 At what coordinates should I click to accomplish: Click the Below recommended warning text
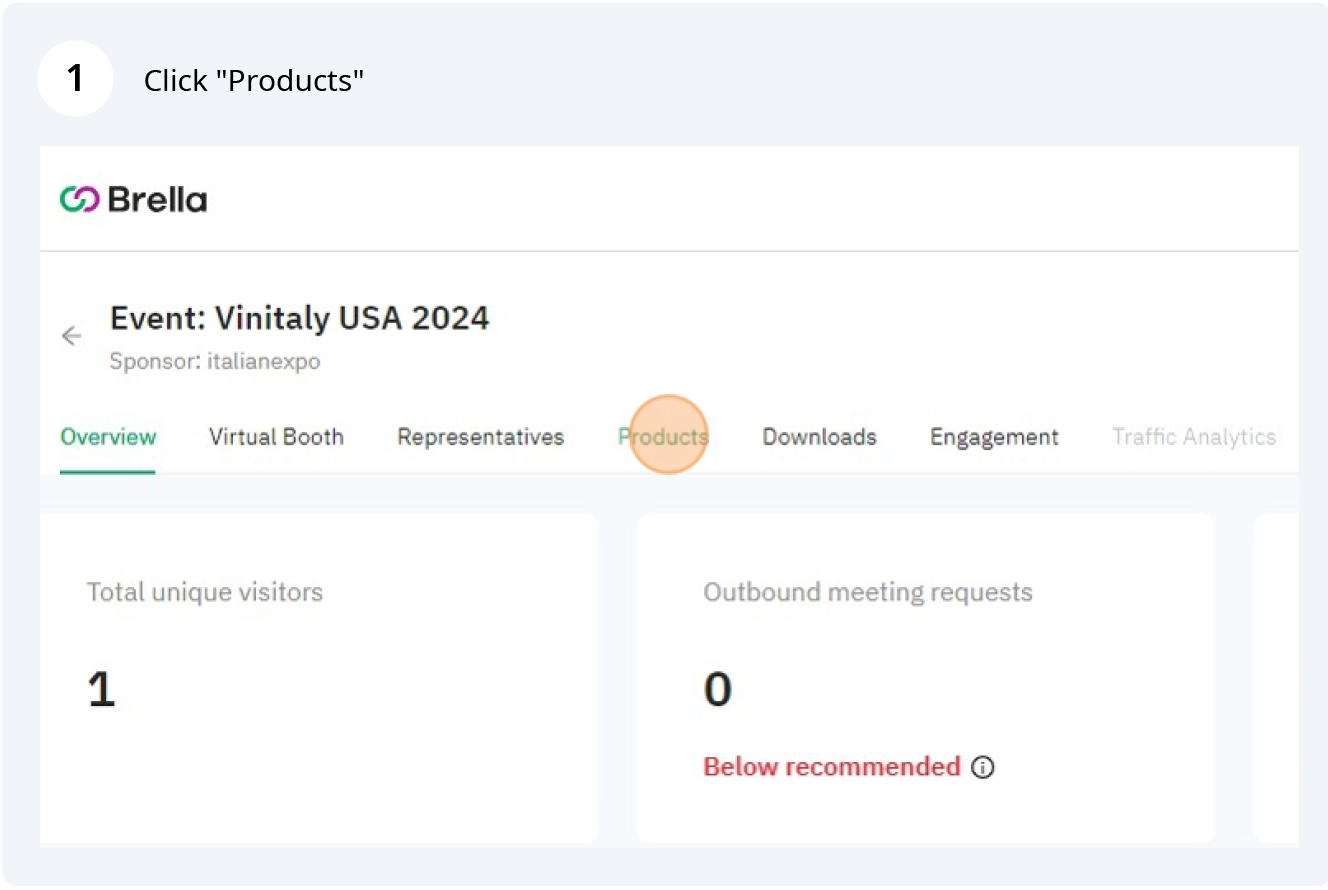[x=832, y=767]
